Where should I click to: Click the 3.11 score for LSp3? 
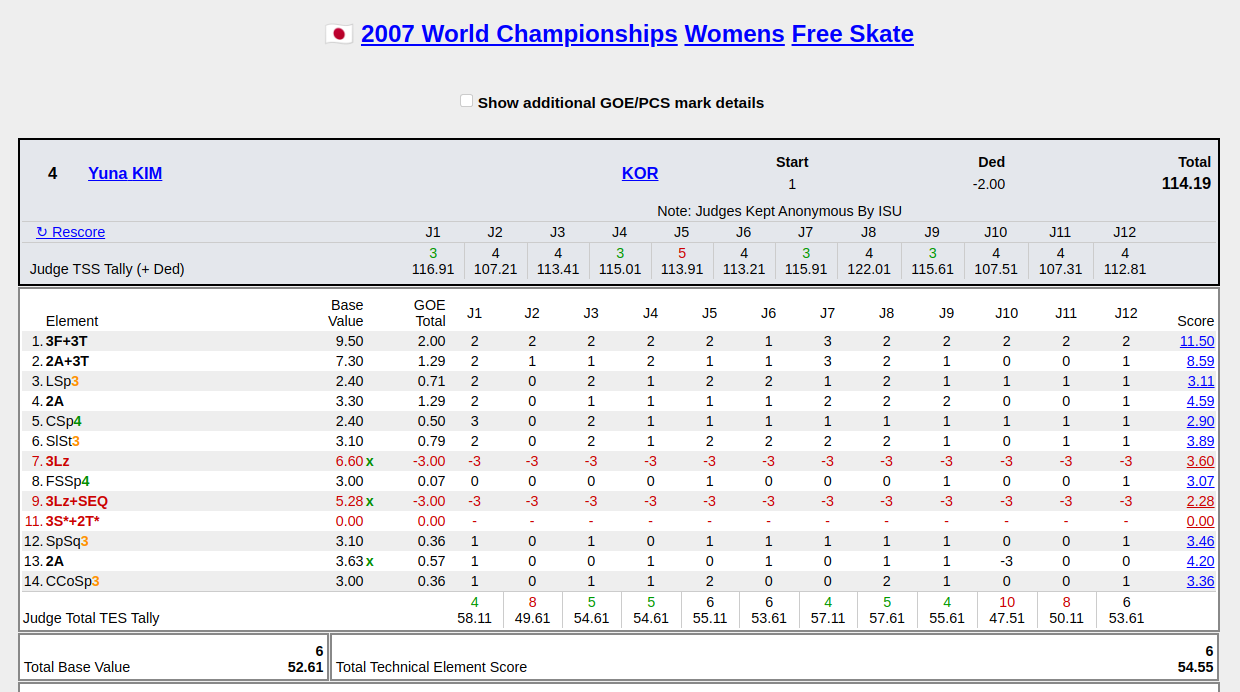(1200, 381)
